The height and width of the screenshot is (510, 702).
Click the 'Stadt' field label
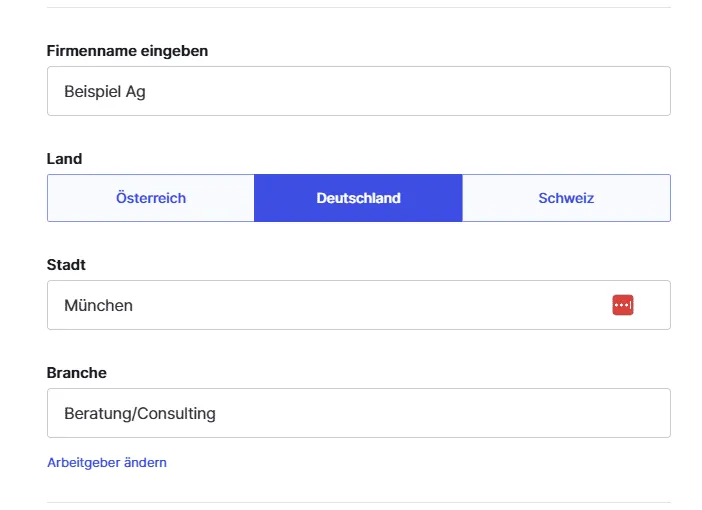pos(66,265)
